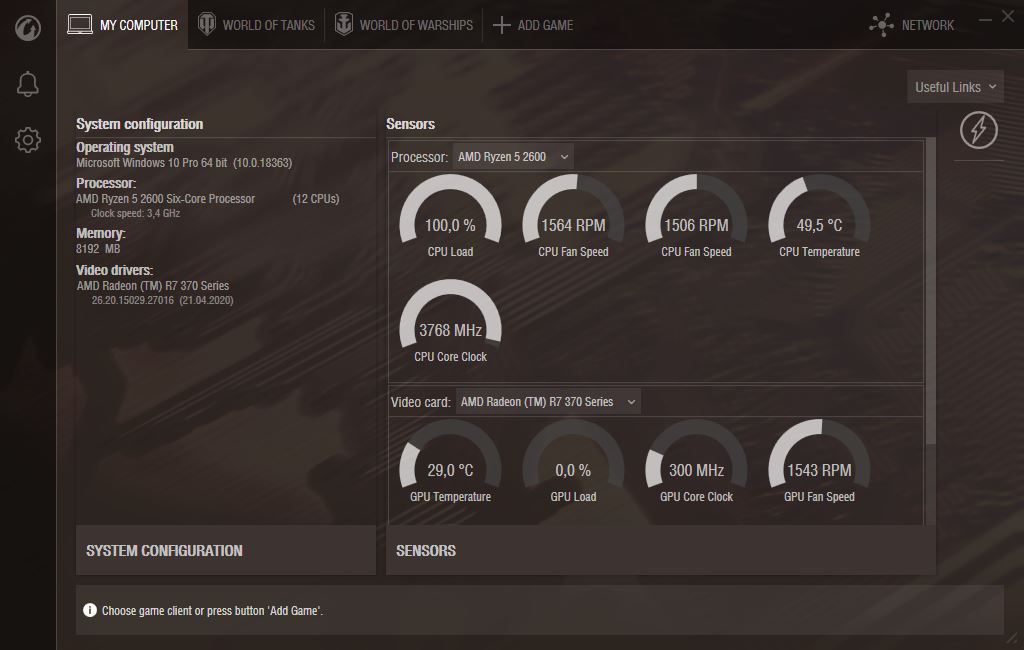Click the Sensors panel button
Viewport: 1024px width, 650px height.
pos(661,550)
